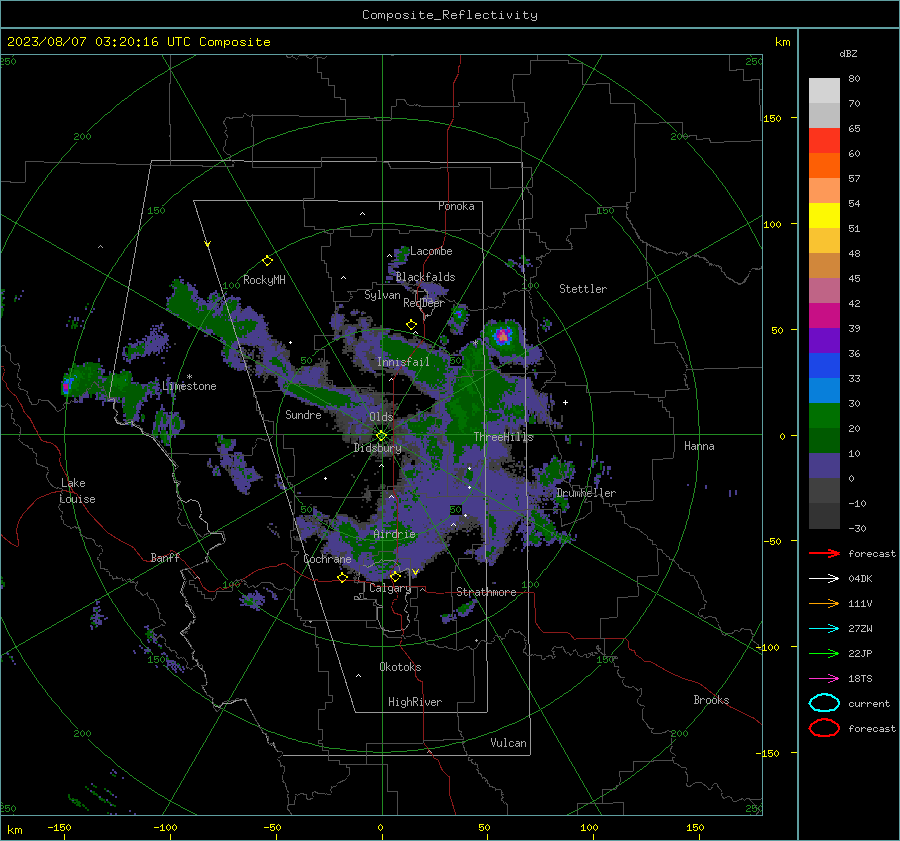
Task: Click the Innisfail city label
Action: pos(403,362)
